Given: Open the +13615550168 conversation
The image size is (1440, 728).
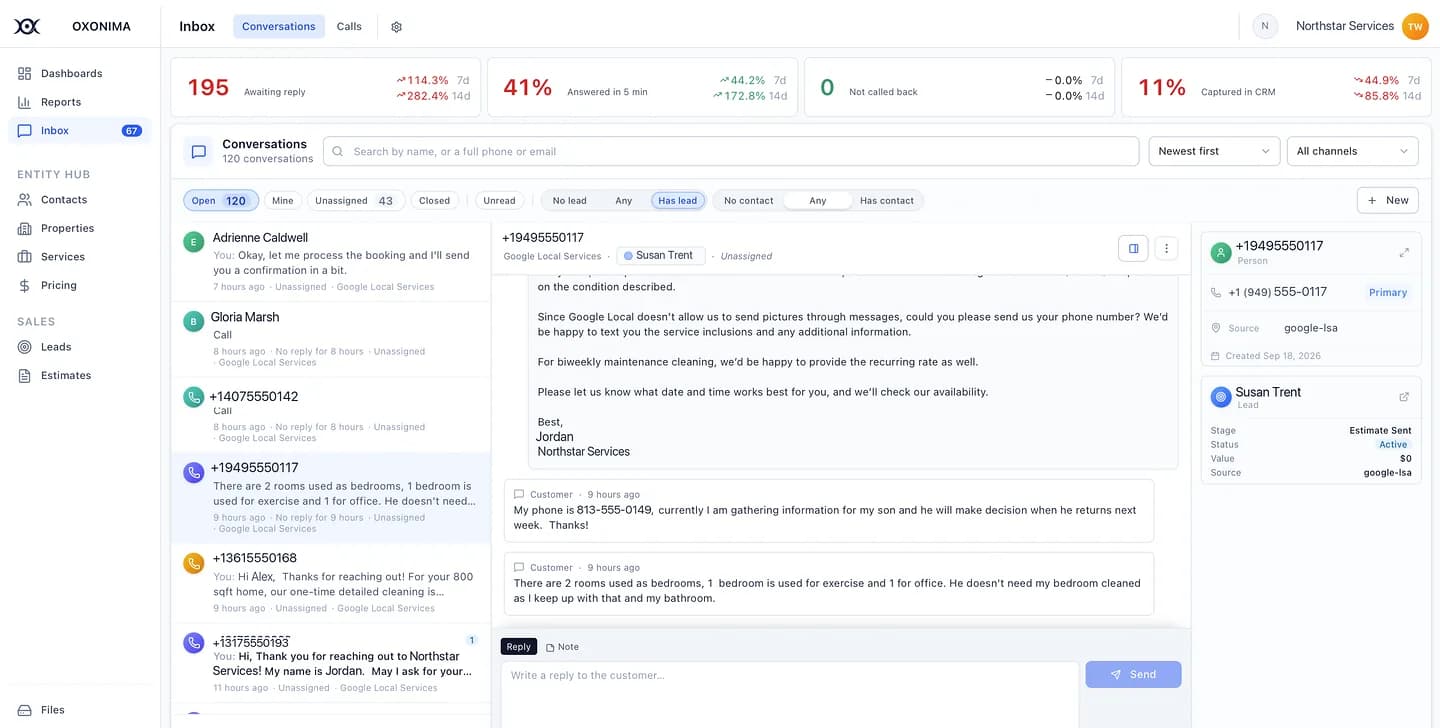Looking at the screenshot, I should [331, 582].
